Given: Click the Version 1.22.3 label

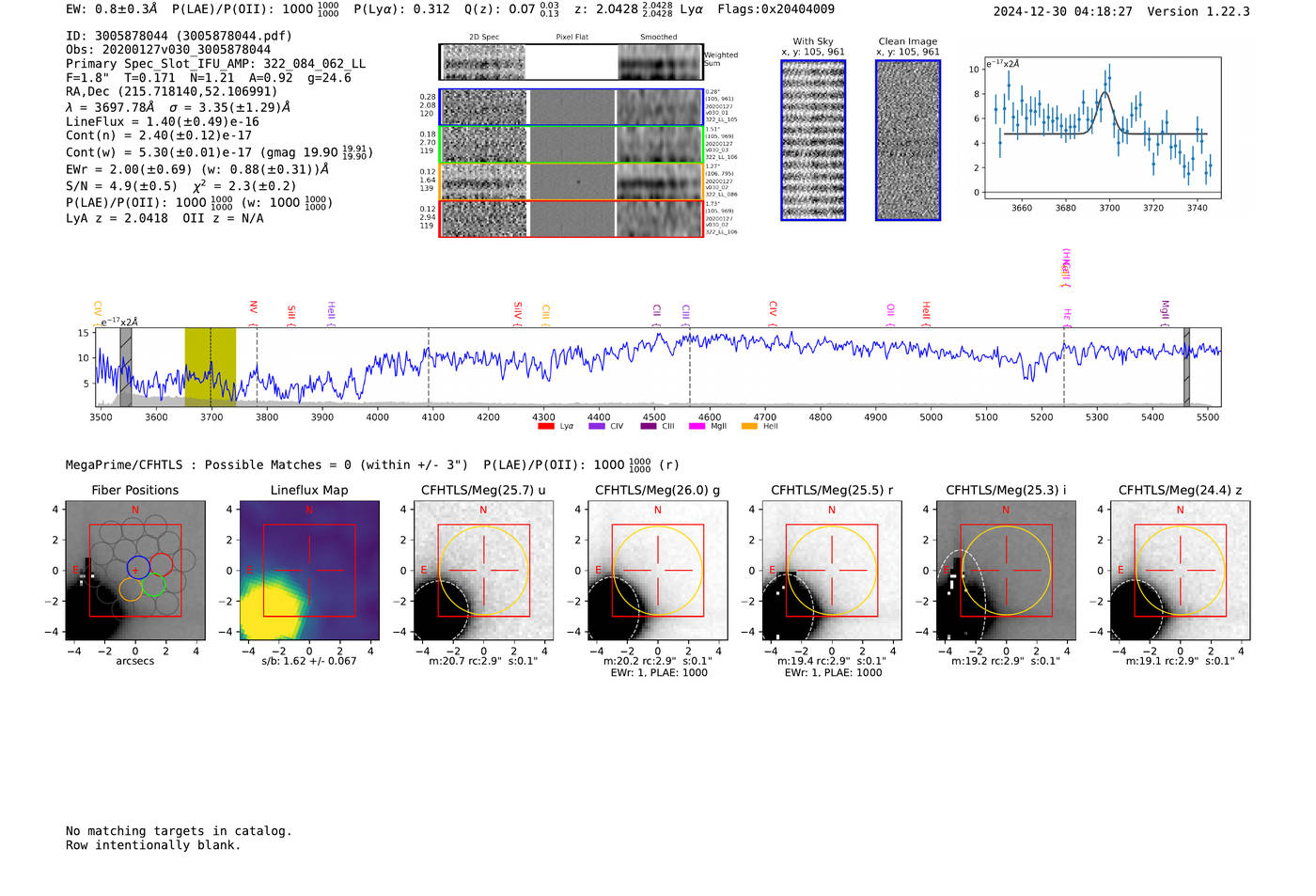Looking at the screenshot, I should pyautogui.click(x=1198, y=11).
